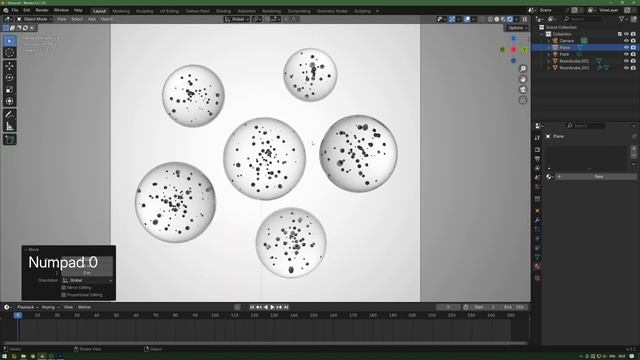Toggle X-ray mode in viewport header
The height and width of the screenshot is (360, 640).
[x=482, y=19]
